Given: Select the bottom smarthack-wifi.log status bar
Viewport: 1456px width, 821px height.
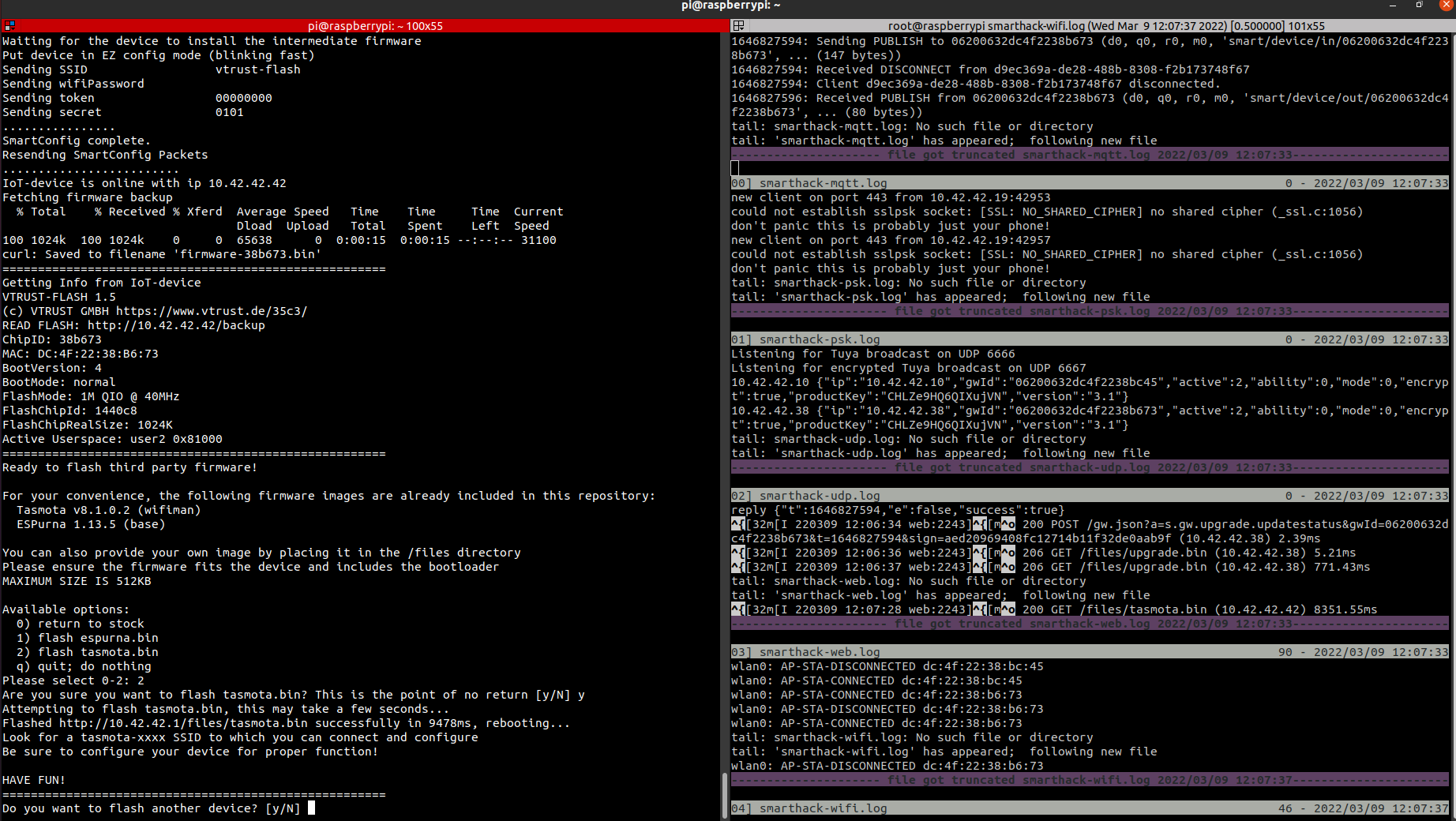Looking at the screenshot, I should pos(1090,808).
